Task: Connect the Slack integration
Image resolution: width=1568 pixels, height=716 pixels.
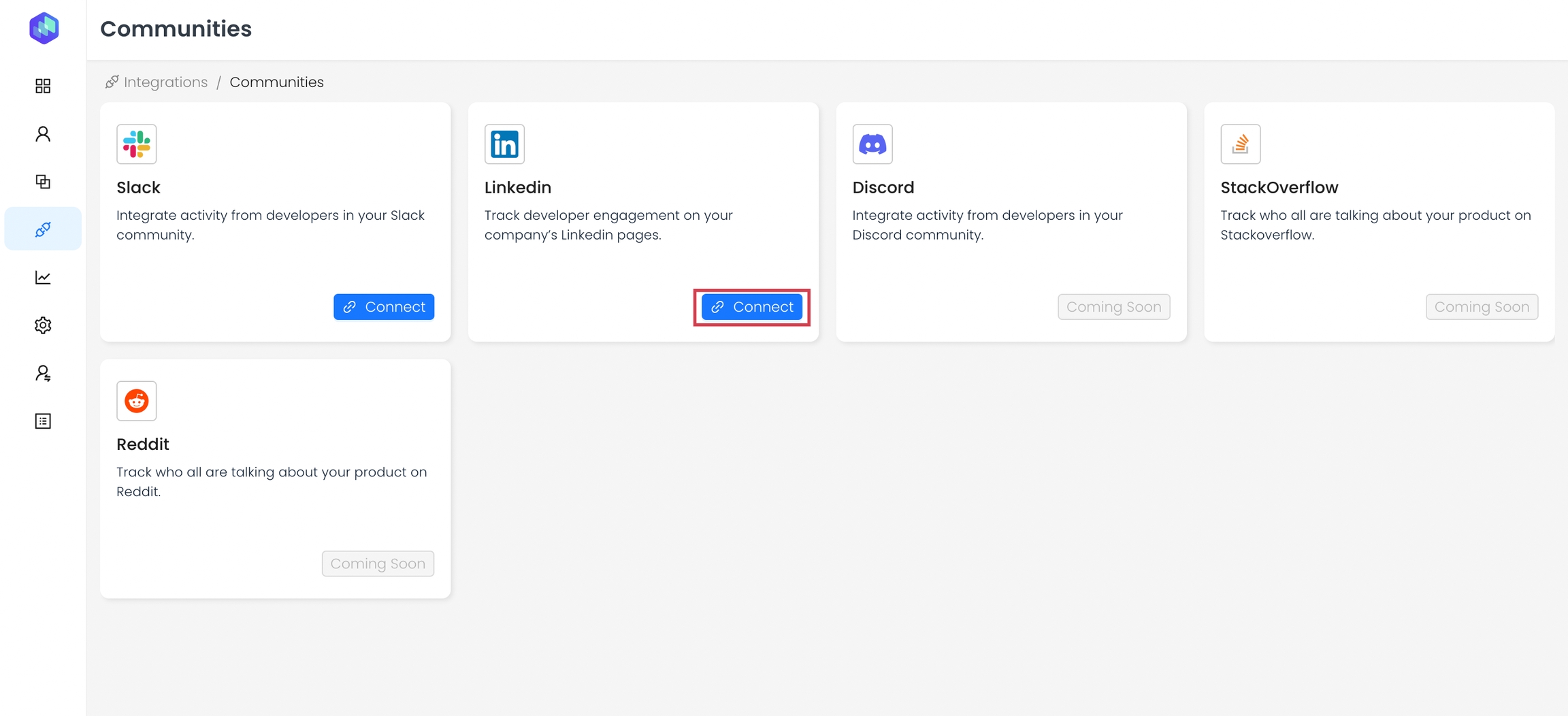Action: pyautogui.click(x=384, y=307)
